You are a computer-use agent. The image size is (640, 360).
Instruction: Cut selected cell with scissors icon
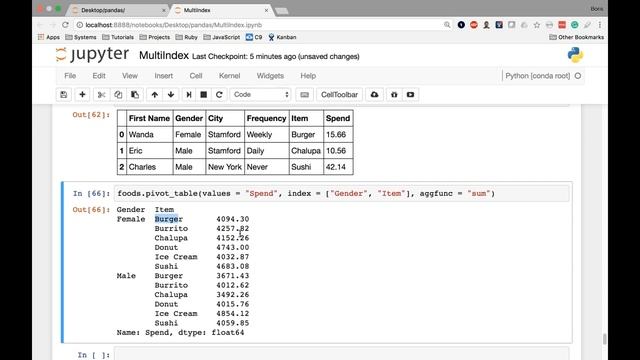[x=102, y=95]
